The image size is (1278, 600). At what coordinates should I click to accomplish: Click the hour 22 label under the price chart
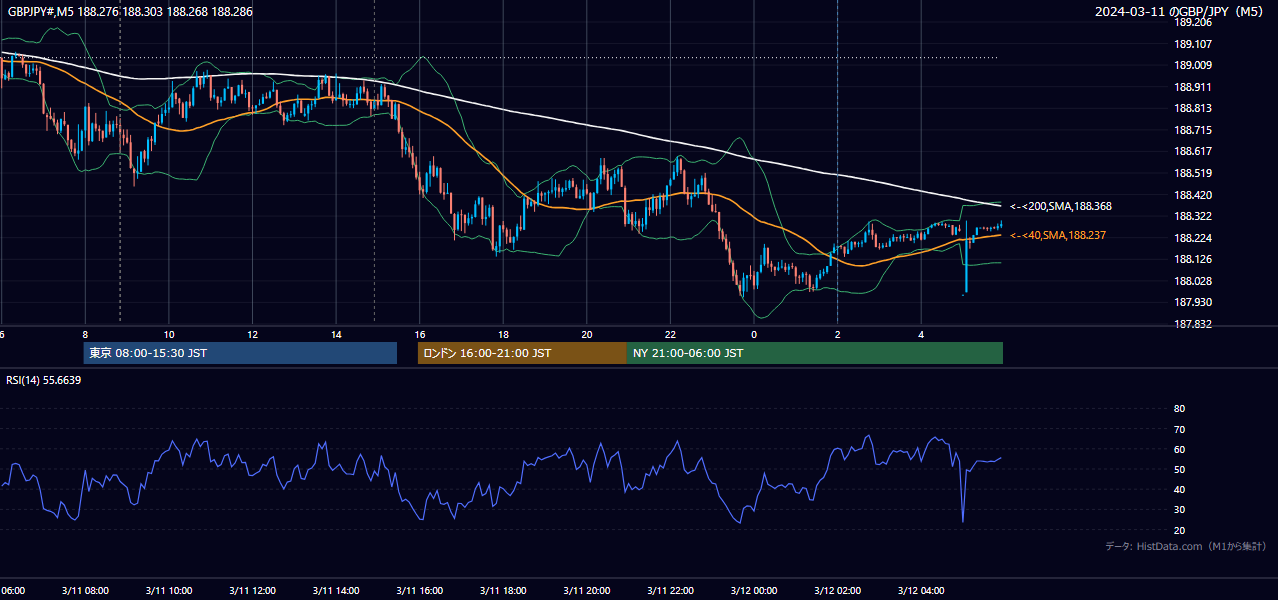(671, 334)
